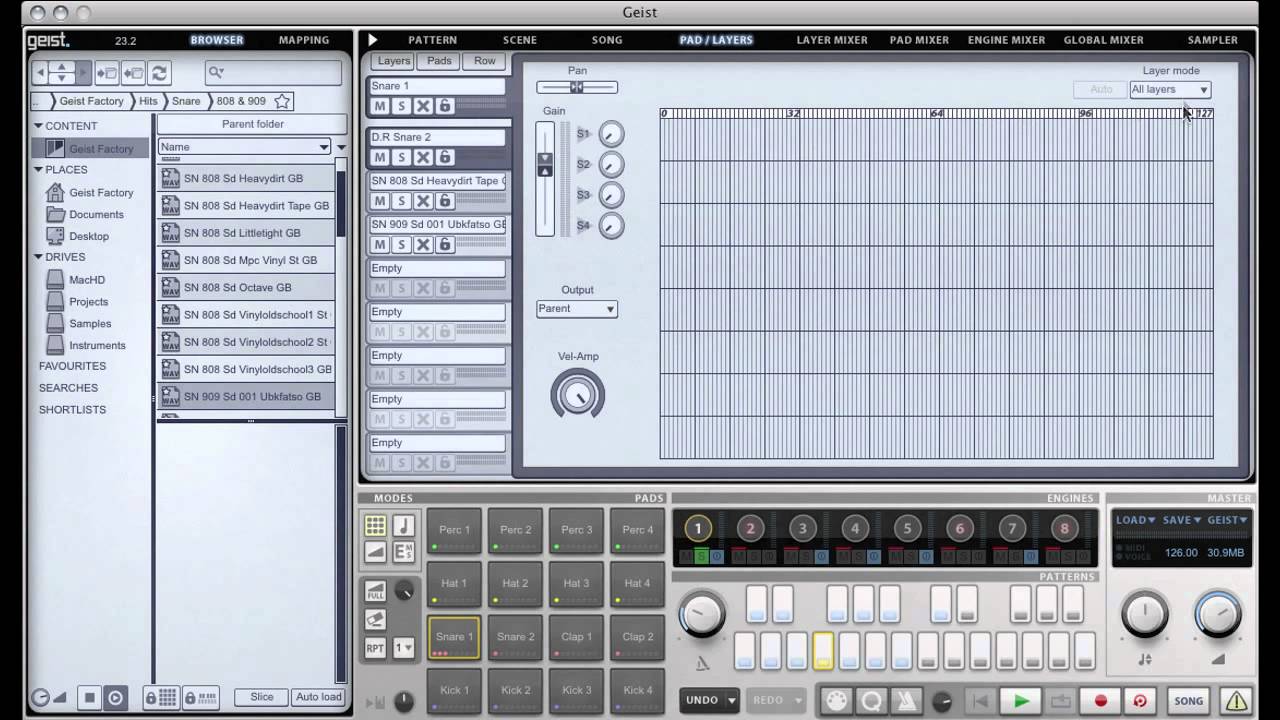Return to start with rewind button

coord(981,701)
